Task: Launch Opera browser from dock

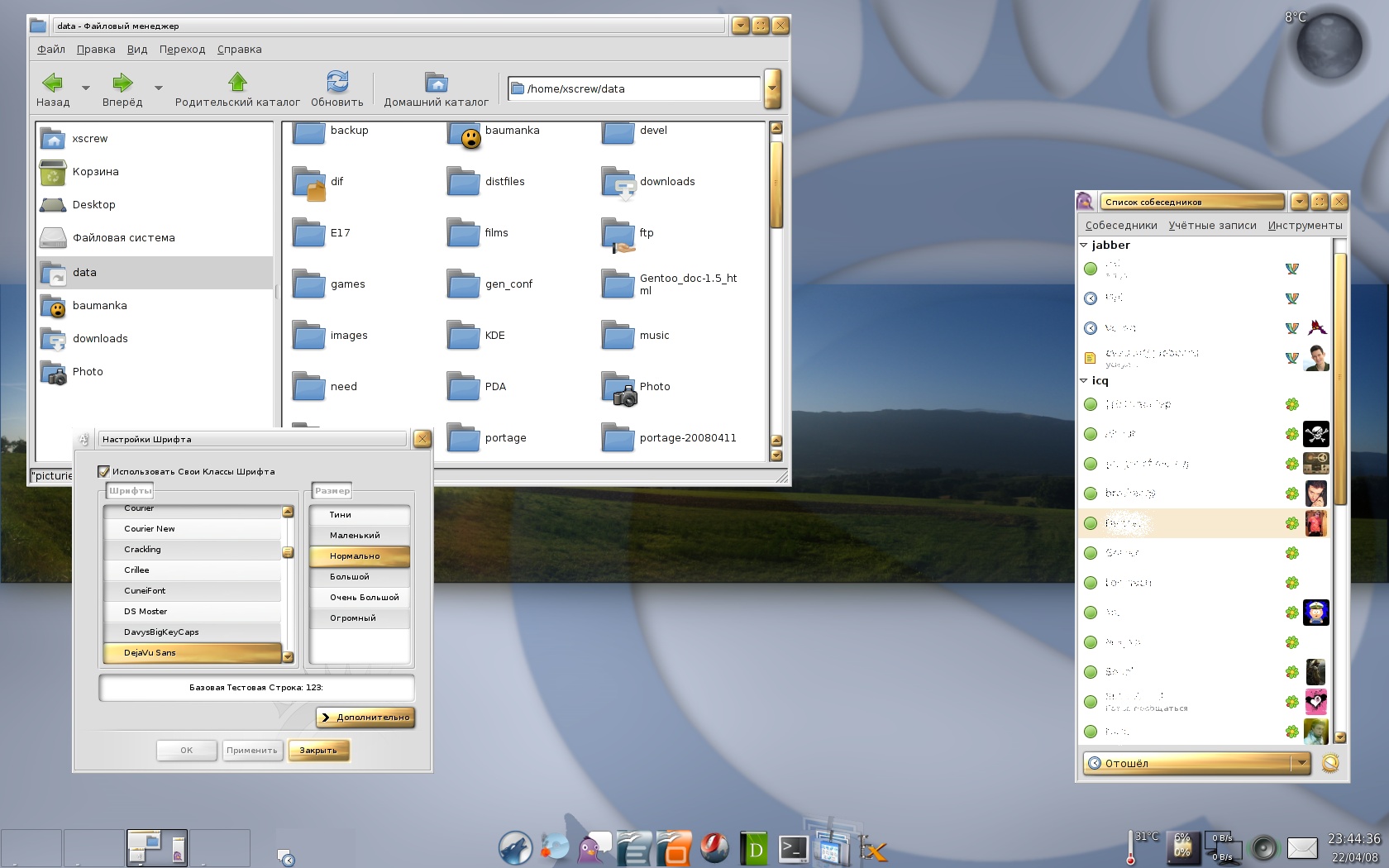Action: coord(714,848)
